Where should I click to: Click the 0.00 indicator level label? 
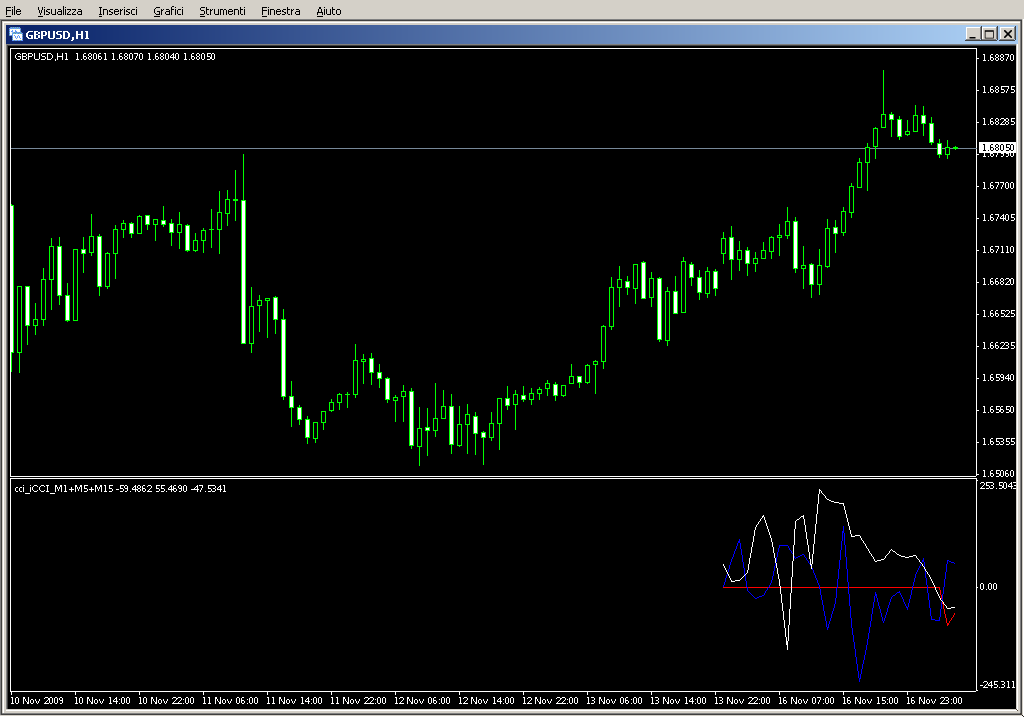click(x=988, y=587)
